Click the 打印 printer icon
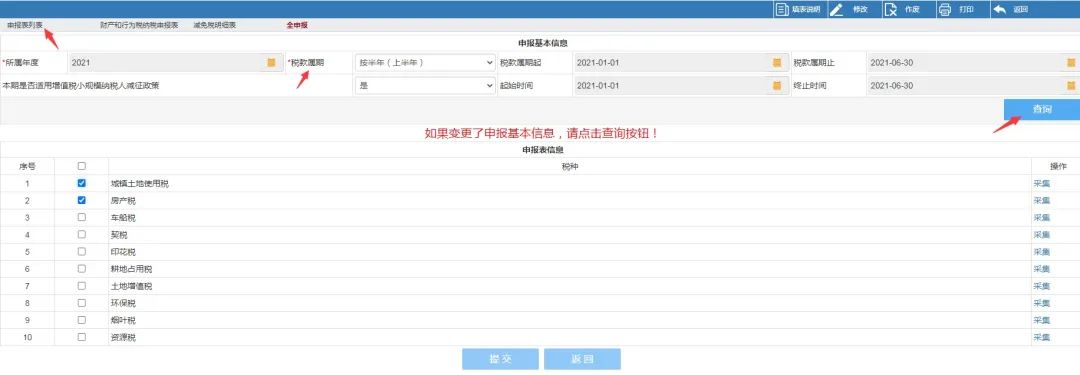The width and height of the screenshot is (1080, 375). point(944,10)
